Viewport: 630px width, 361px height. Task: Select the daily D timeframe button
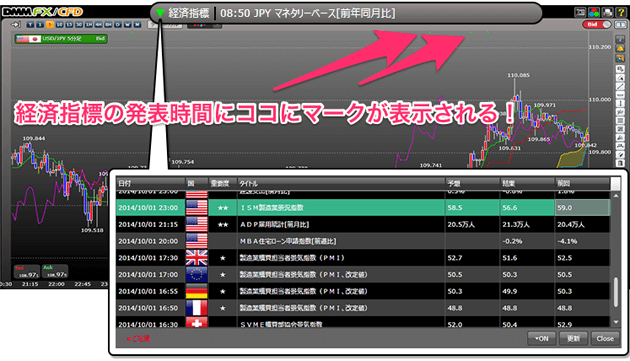pyautogui.click(x=118, y=25)
